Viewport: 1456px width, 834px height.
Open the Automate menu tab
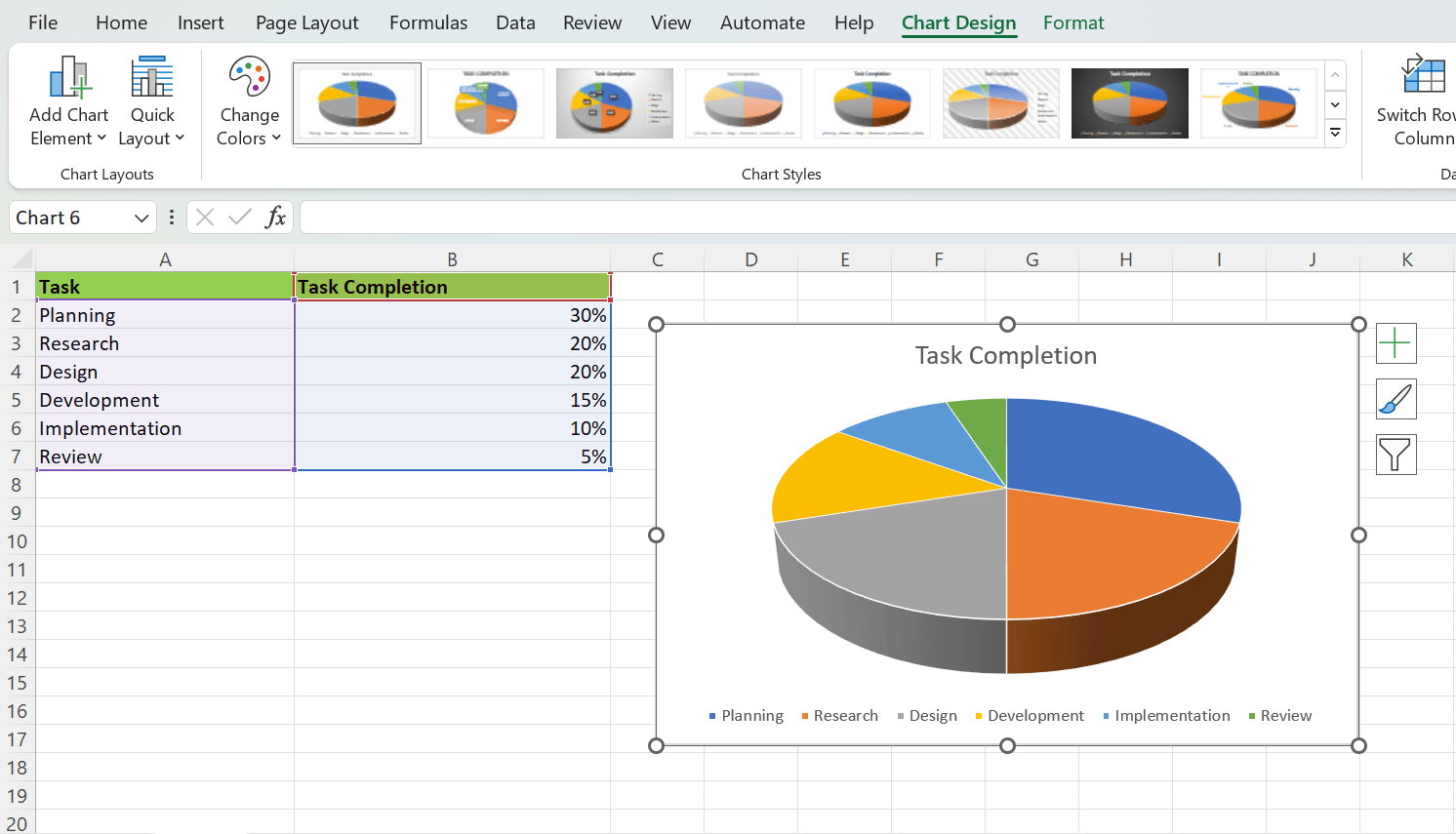tap(762, 21)
